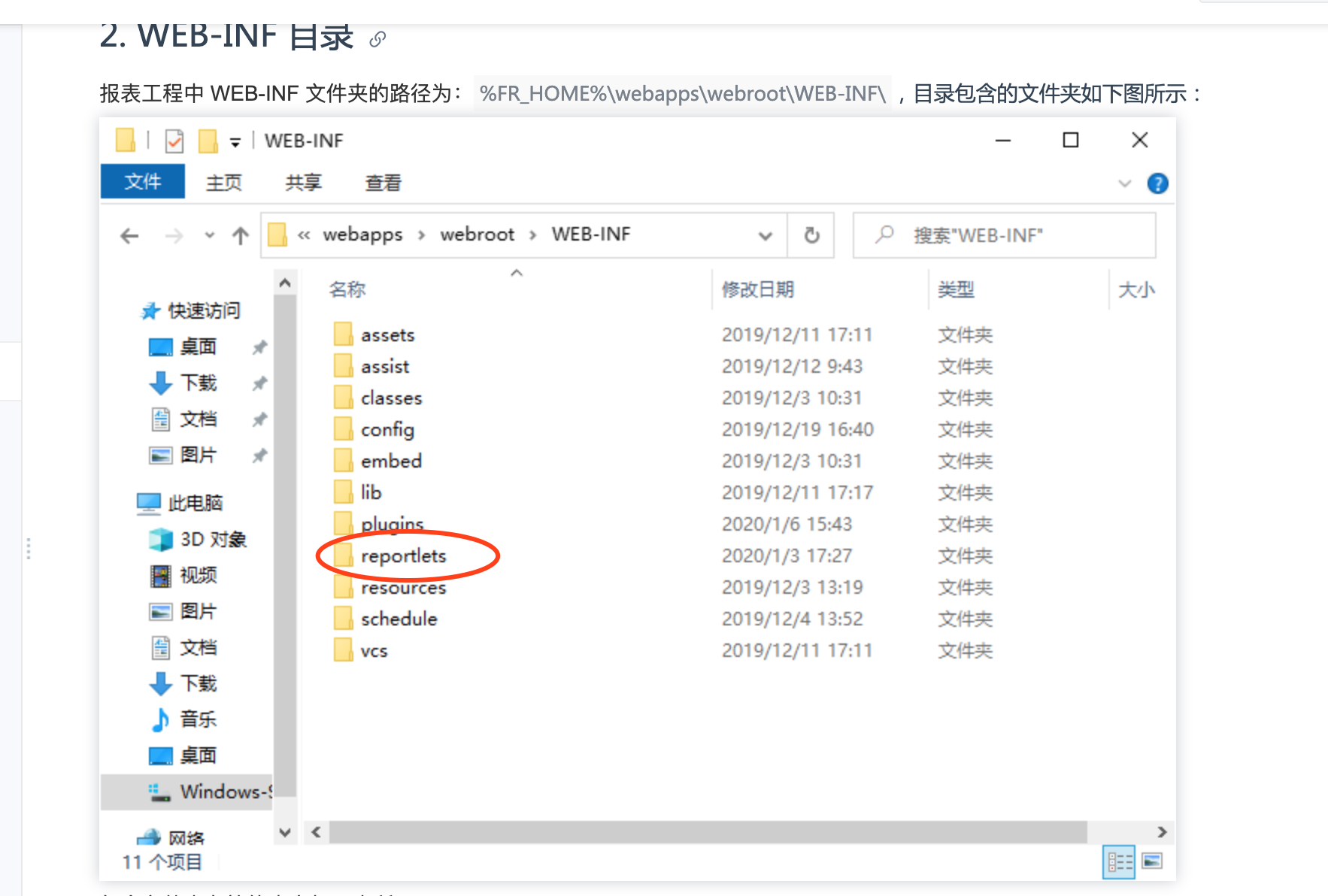Open the 文件 ribbon tab
The image size is (1328, 896).
point(143,182)
